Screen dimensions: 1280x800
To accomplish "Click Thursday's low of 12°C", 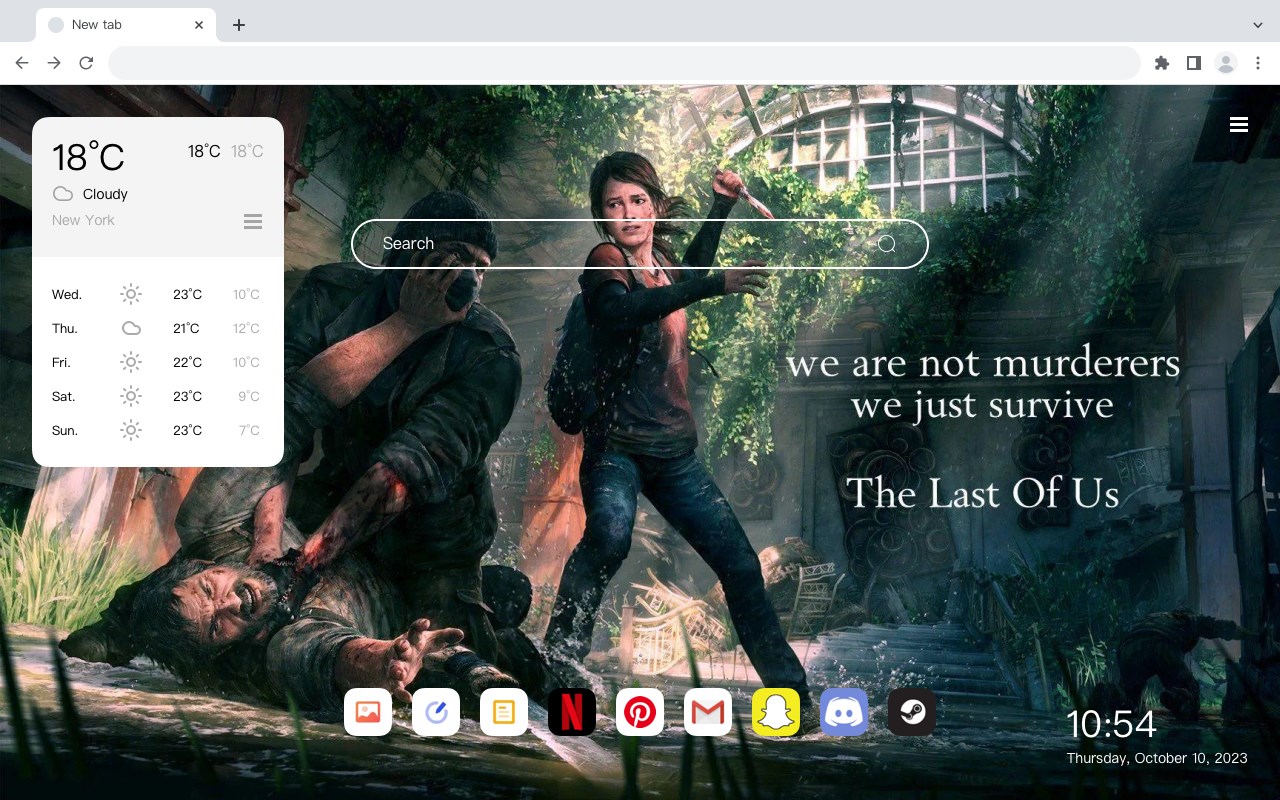I will (x=247, y=328).
